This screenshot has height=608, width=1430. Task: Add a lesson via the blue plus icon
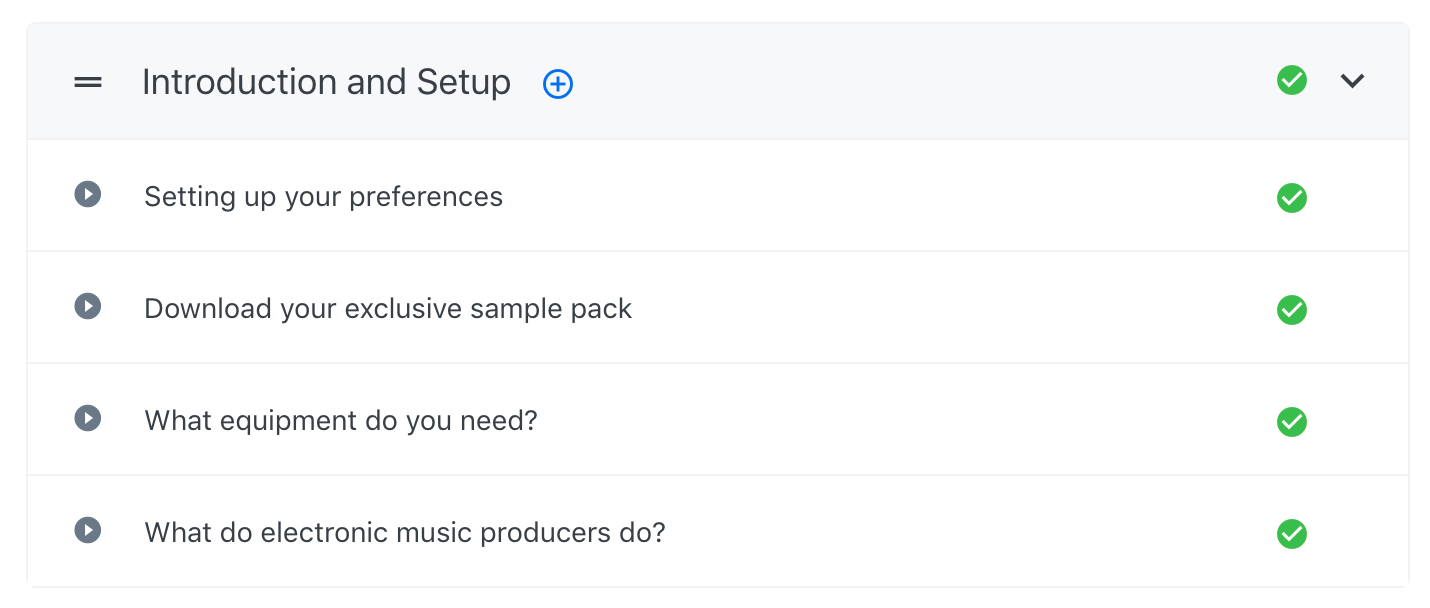pos(558,84)
